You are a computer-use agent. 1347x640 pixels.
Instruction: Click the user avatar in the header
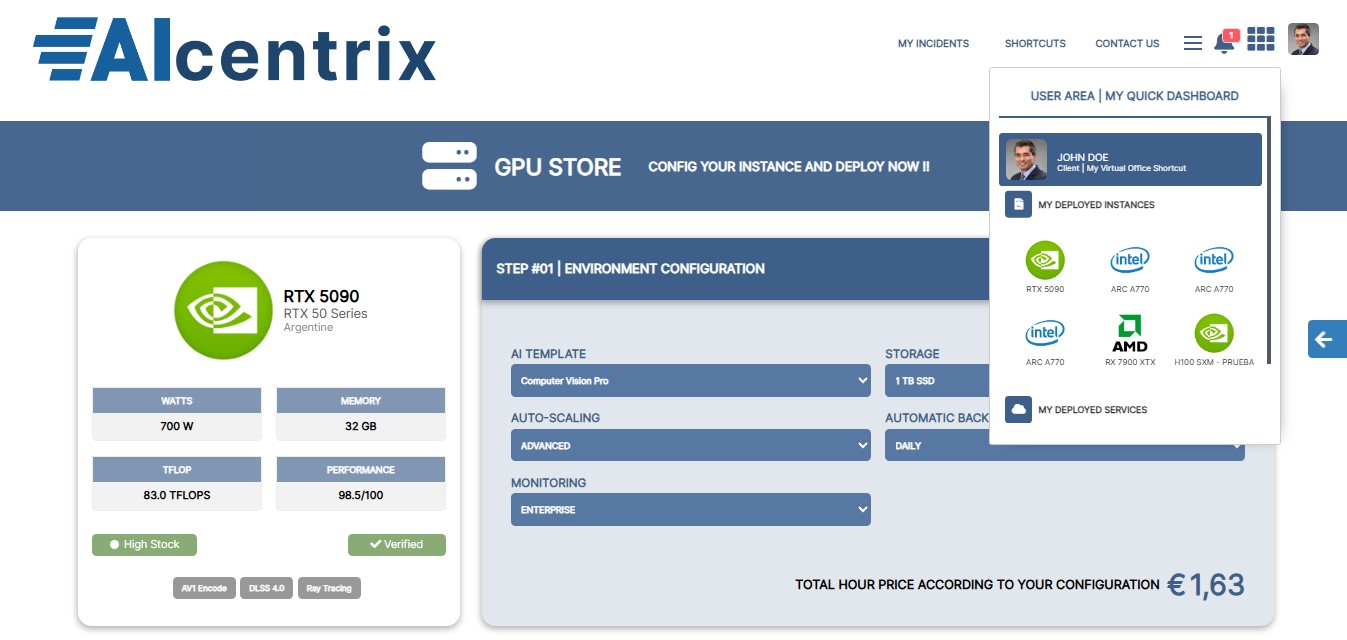click(x=1303, y=39)
